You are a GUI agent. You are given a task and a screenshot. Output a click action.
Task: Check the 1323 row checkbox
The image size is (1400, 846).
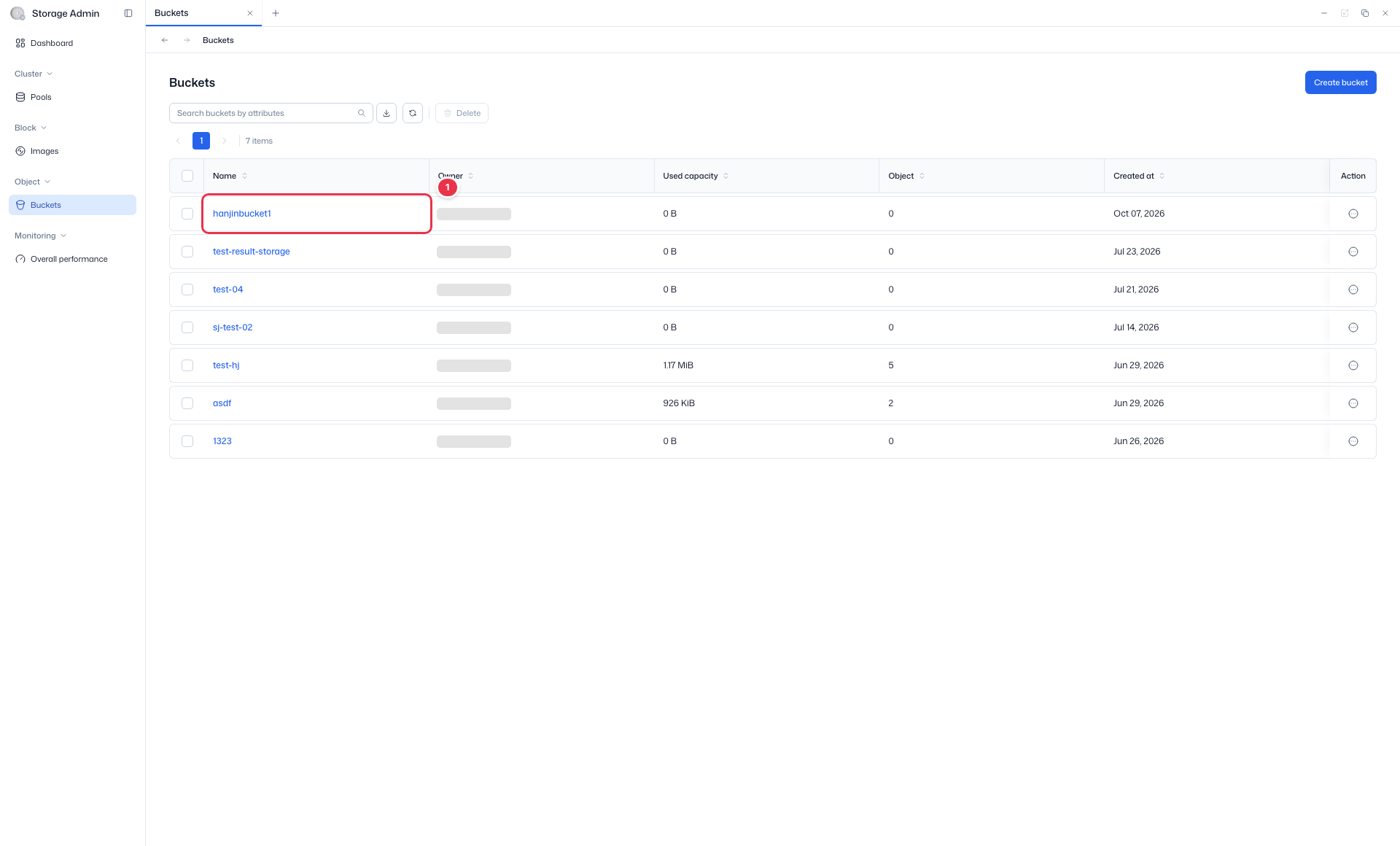point(187,441)
